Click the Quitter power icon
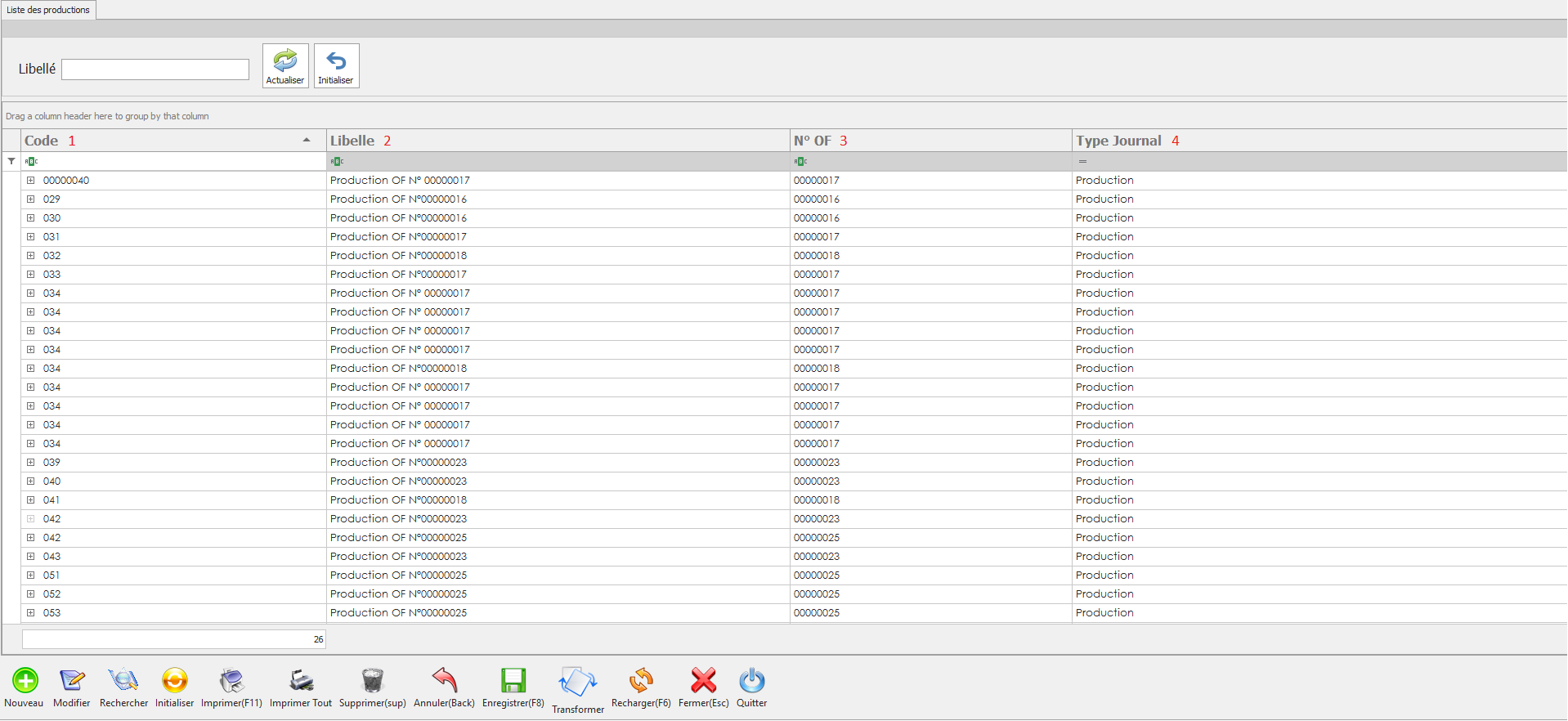Viewport: 1568px width, 721px height. pyautogui.click(x=751, y=680)
